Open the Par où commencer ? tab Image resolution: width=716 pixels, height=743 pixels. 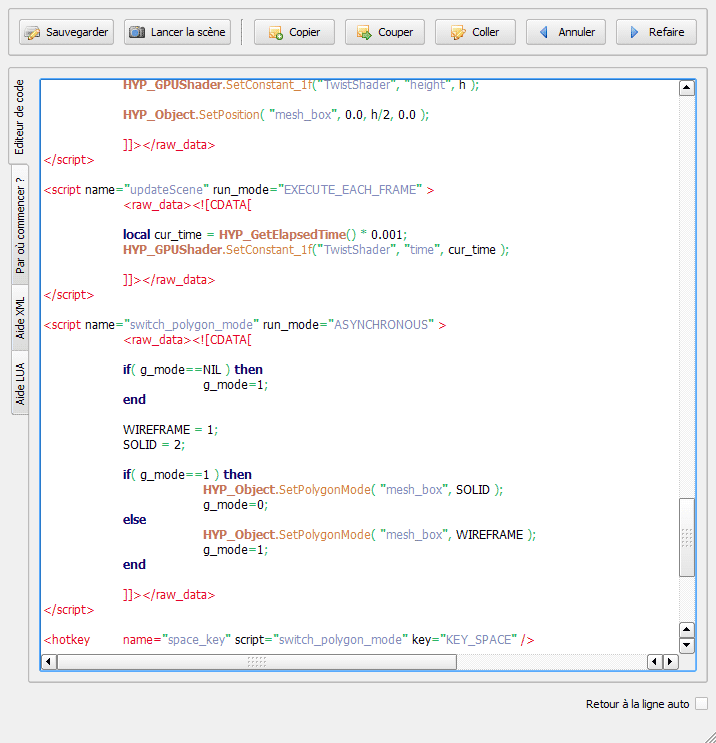(x=20, y=225)
